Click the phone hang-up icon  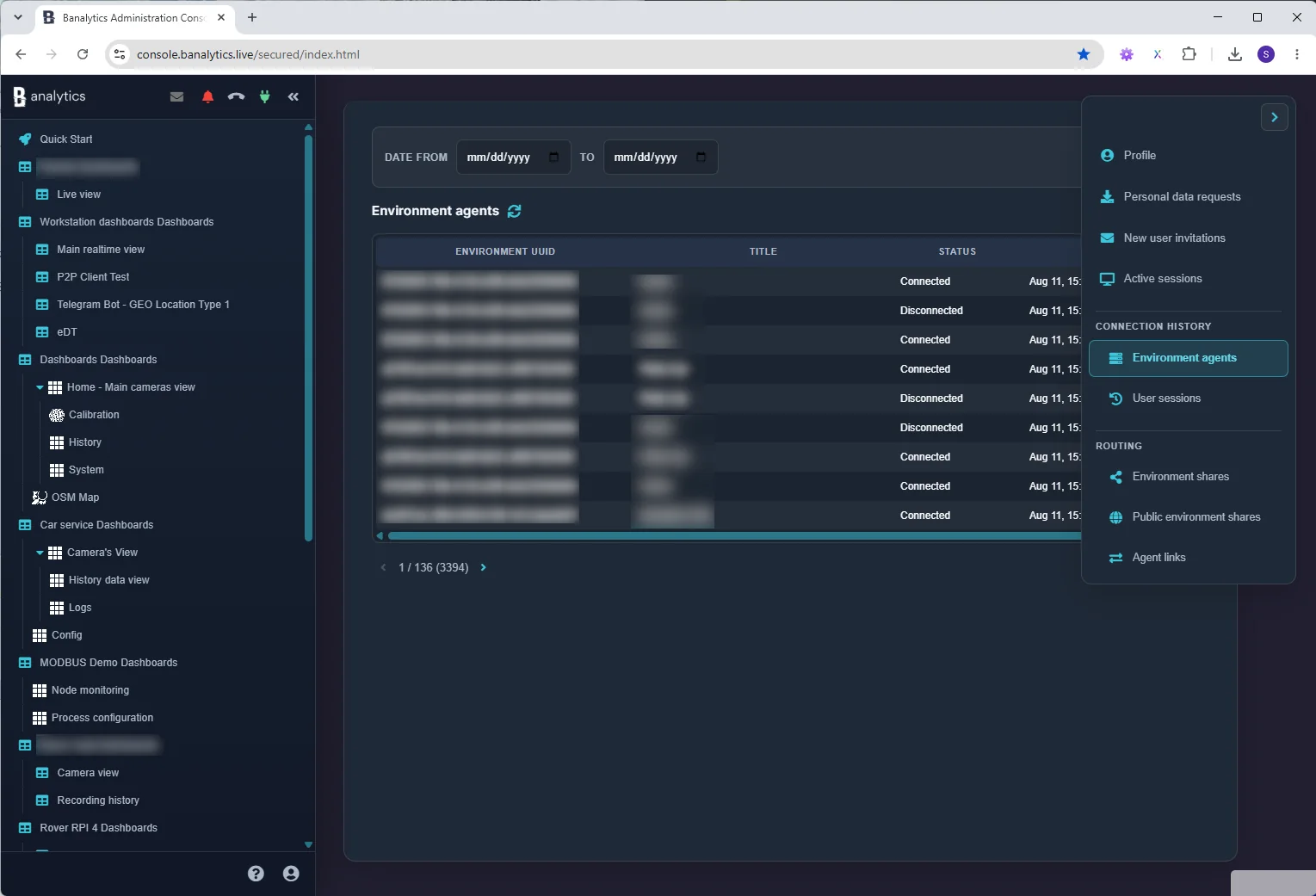[236, 96]
